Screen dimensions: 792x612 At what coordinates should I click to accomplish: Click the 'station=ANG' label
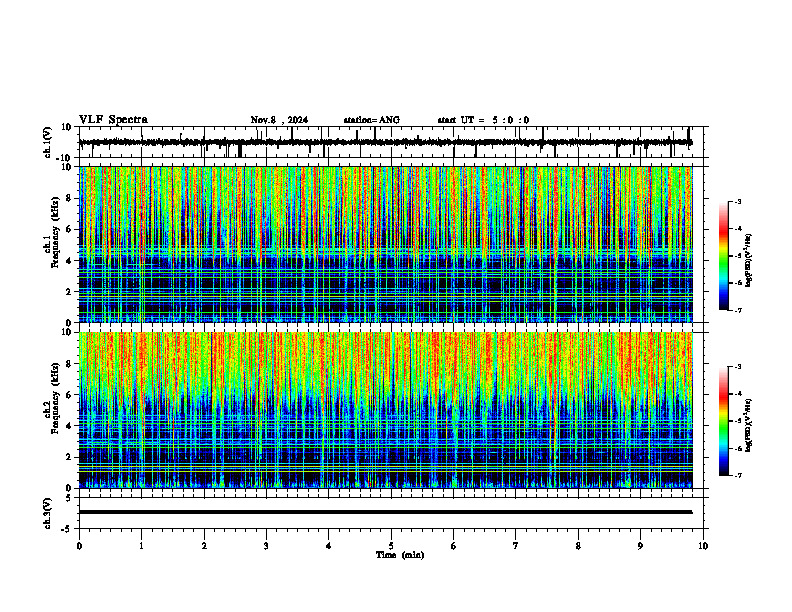coord(372,120)
